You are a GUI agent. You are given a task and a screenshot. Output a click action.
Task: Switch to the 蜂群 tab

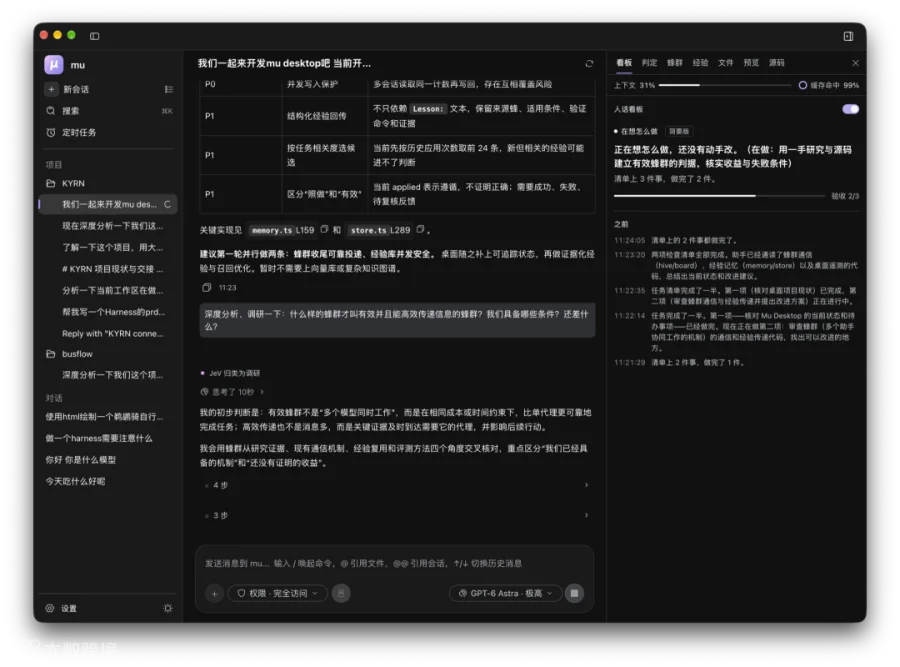click(675, 63)
